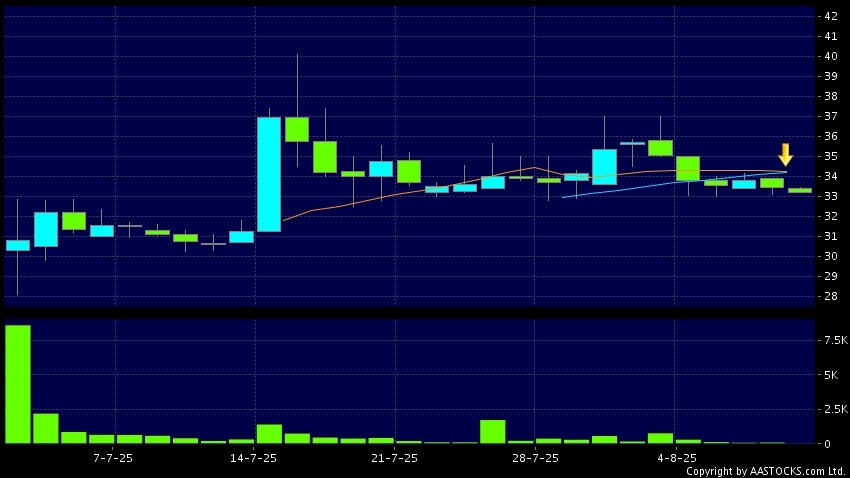The width and height of the screenshot is (850, 478).
Task: Click the 7-7-25 date label
Action: [x=113, y=458]
